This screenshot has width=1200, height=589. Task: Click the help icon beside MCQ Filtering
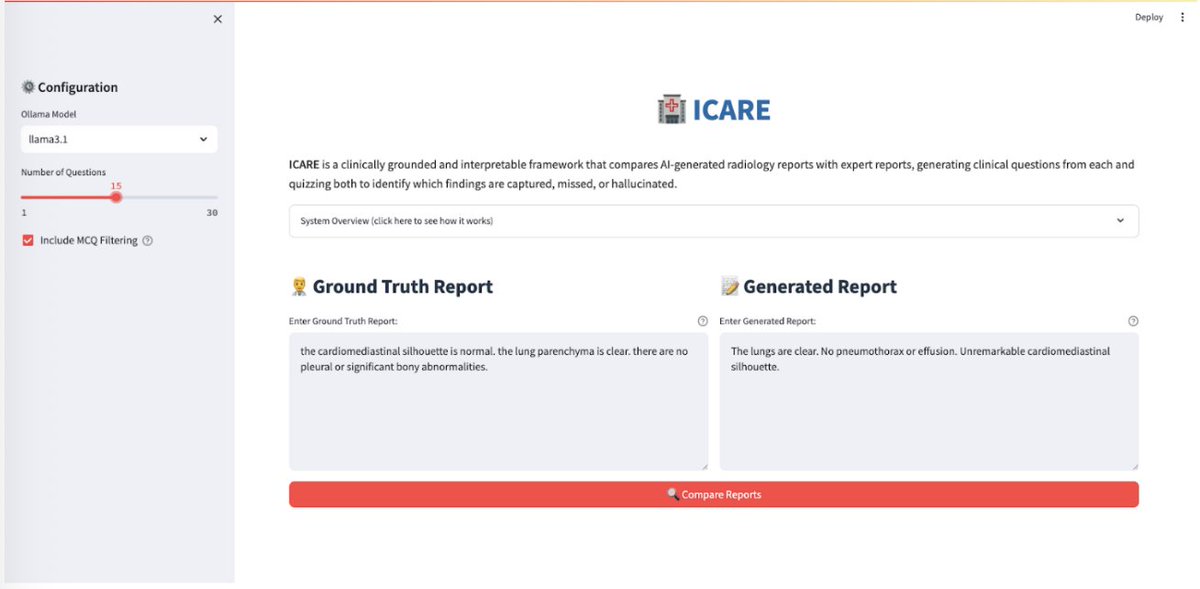click(148, 240)
